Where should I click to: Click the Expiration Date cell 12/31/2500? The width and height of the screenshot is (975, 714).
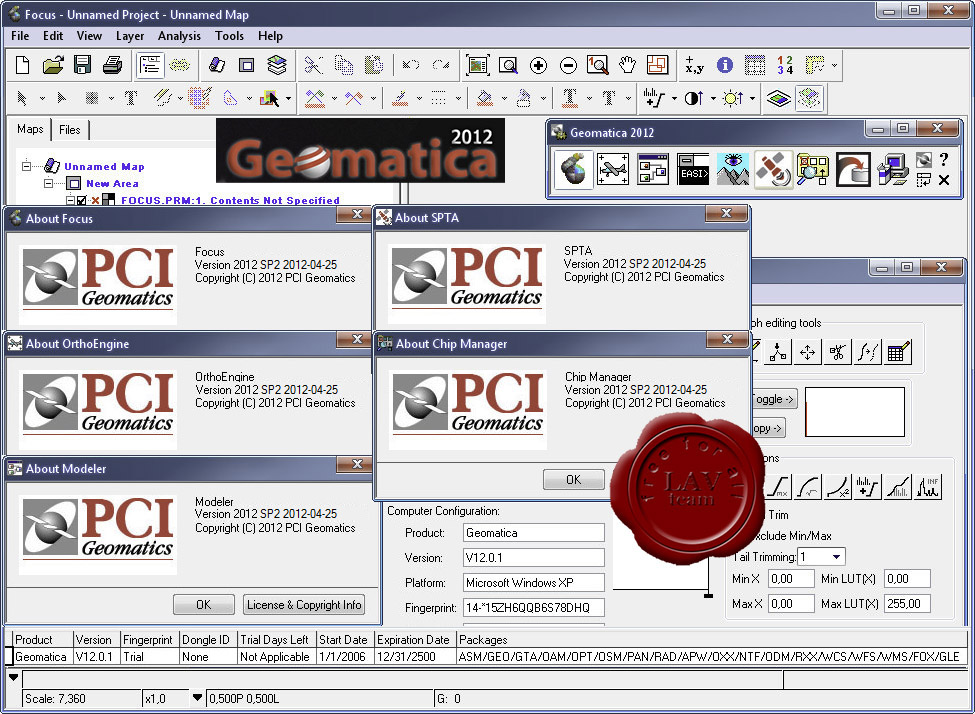(414, 656)
